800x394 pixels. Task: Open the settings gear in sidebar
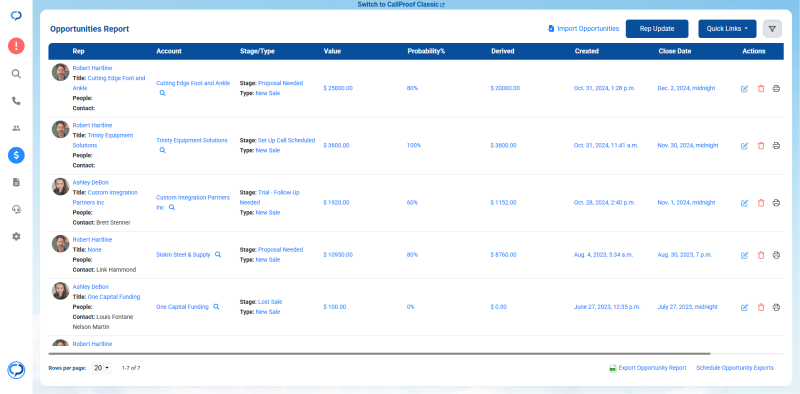click(16, 236)
